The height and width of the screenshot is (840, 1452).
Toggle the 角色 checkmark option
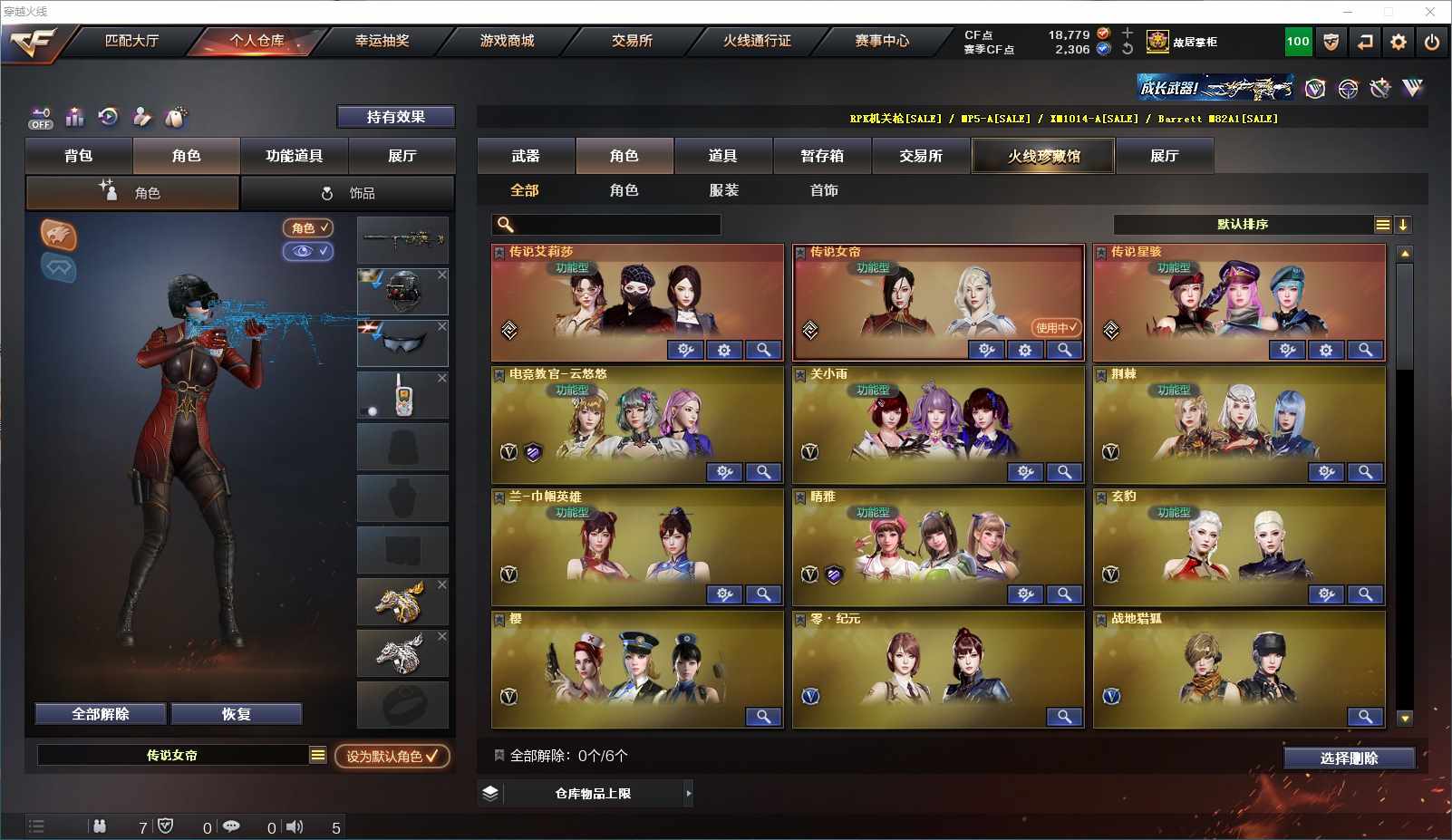tap(308, 227)
